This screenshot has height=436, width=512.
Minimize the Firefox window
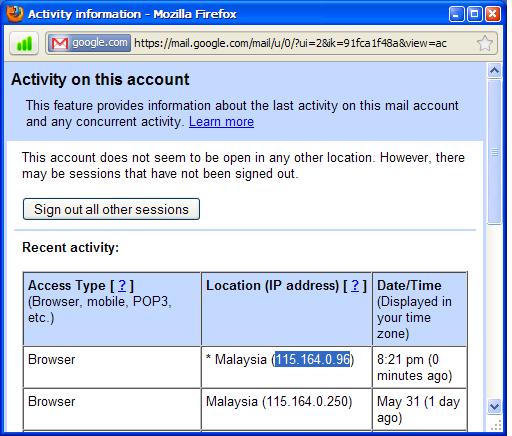pyautogui.click(x=456, y=14)
